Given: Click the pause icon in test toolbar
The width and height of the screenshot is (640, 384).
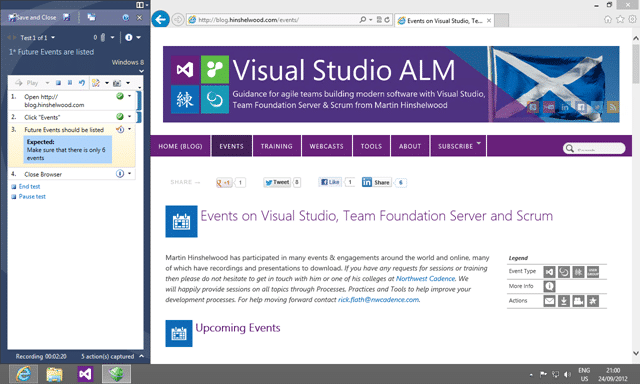Looking at the screenshot, I should [70, 83].
